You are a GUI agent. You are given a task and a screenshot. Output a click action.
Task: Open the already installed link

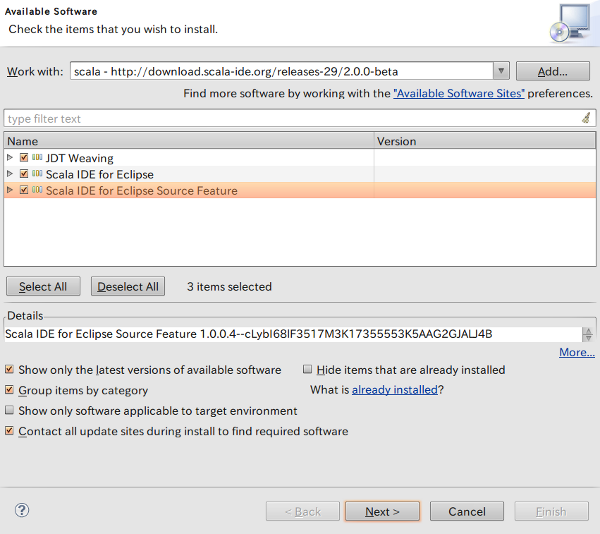pyautogui.click(x=395, y=390)
